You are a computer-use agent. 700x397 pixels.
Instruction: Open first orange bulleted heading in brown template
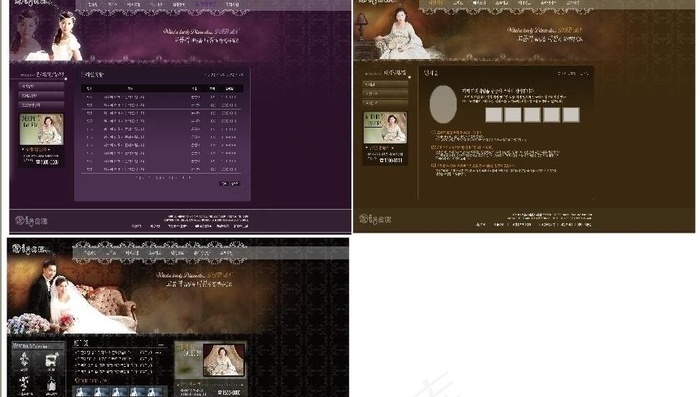pyautogui.click(x=457, y=133)
